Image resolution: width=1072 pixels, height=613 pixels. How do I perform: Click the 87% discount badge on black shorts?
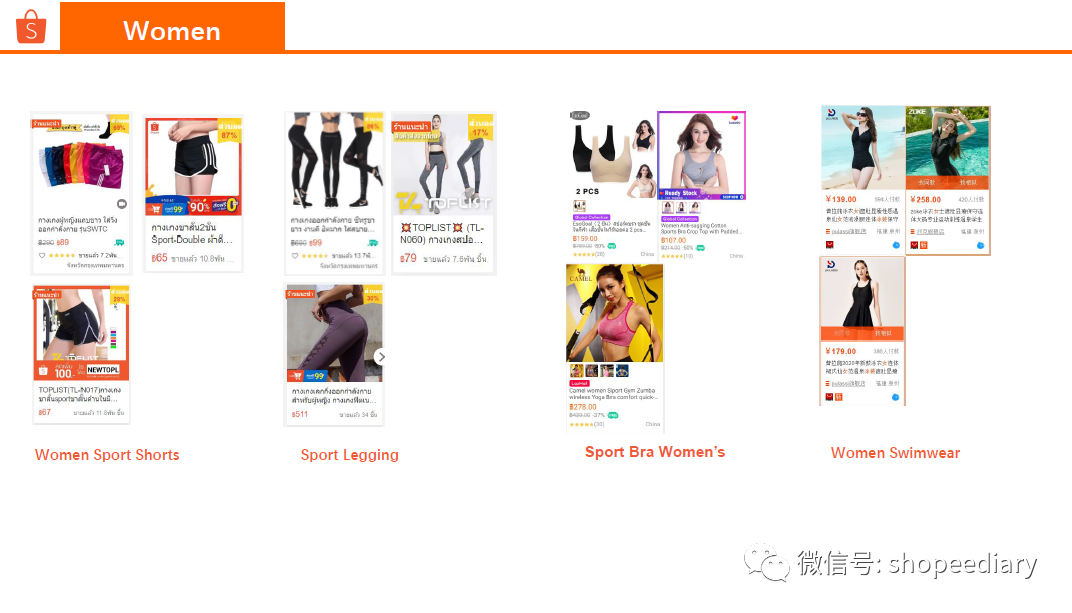click(229, 131)
